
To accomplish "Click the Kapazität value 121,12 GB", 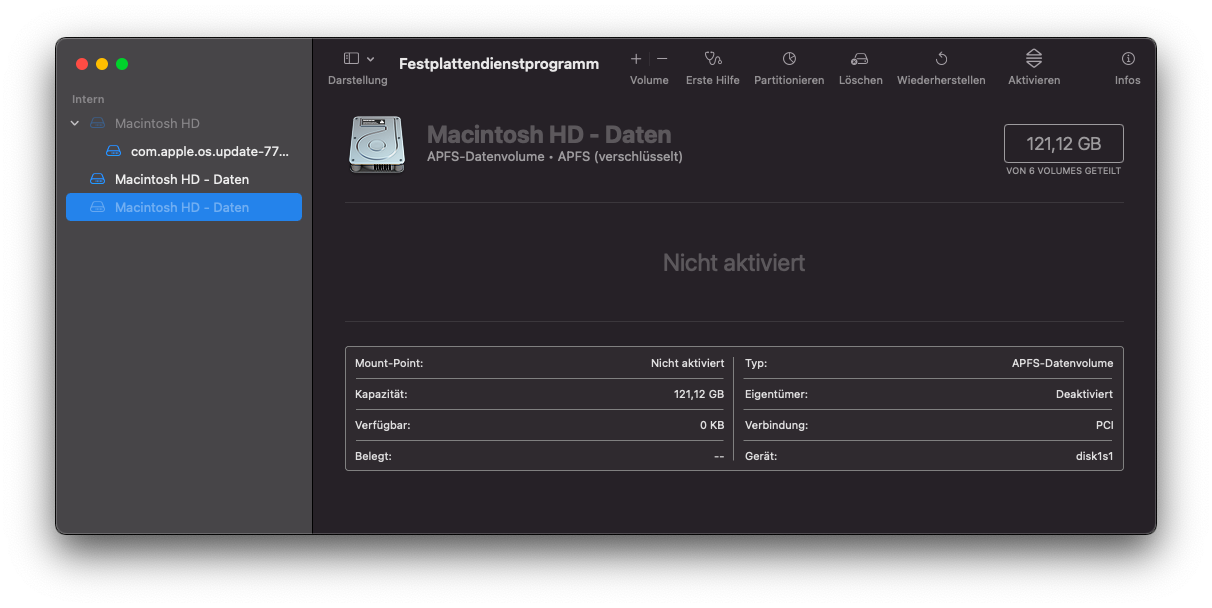I will coord(699,394).
